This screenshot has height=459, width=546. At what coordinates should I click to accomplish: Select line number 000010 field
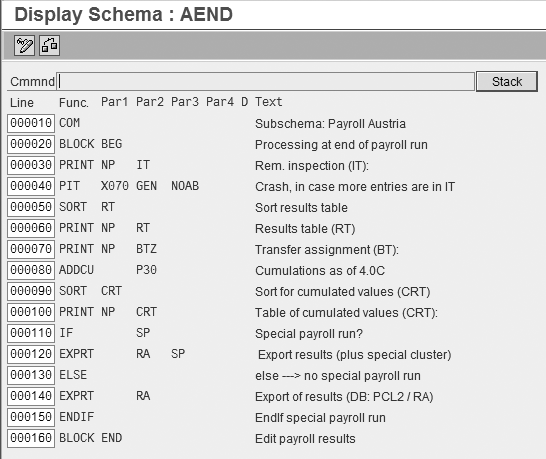(31, 123)
